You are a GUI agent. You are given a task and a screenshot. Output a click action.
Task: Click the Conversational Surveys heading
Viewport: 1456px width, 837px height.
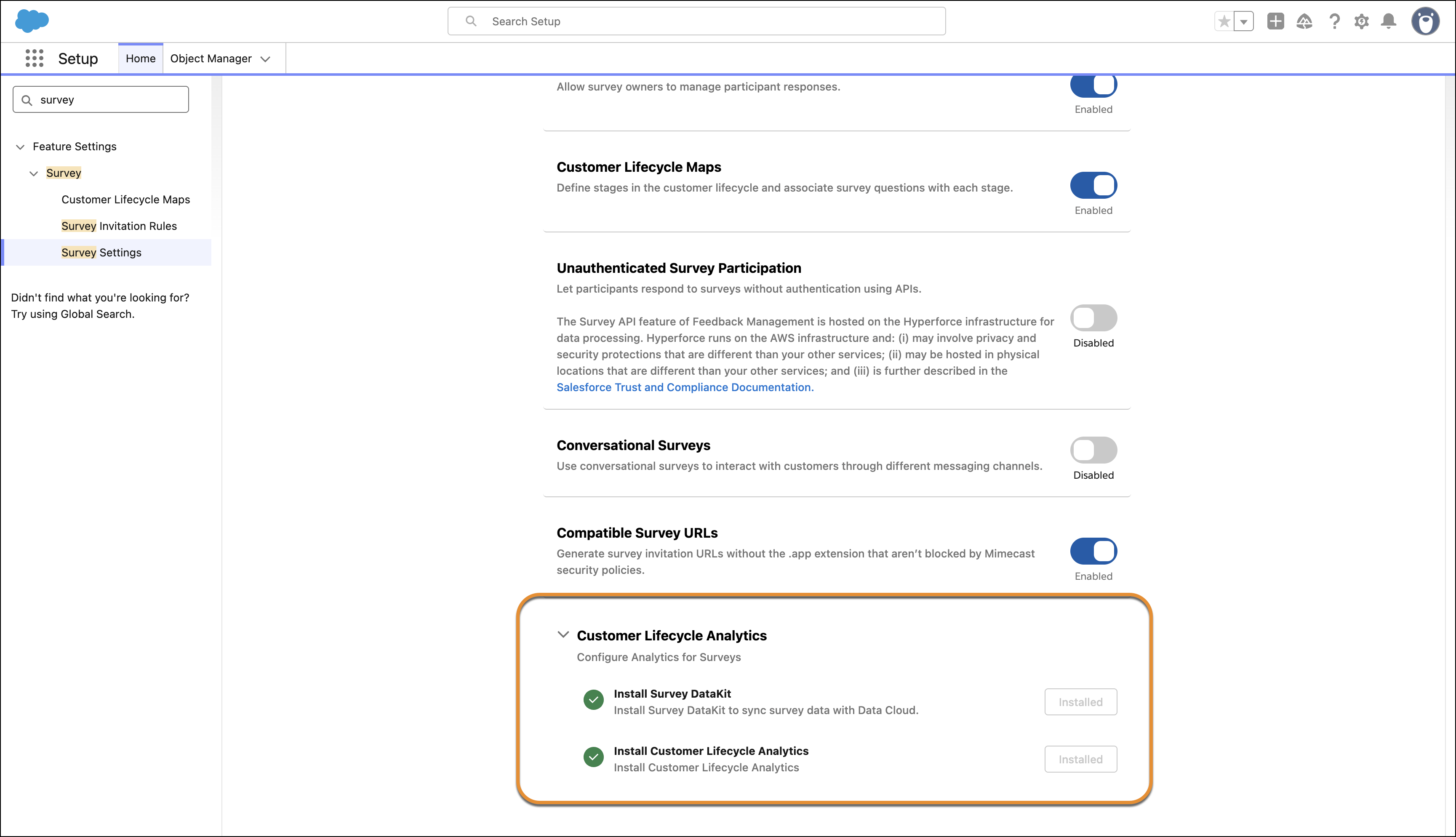click(633, 445)
